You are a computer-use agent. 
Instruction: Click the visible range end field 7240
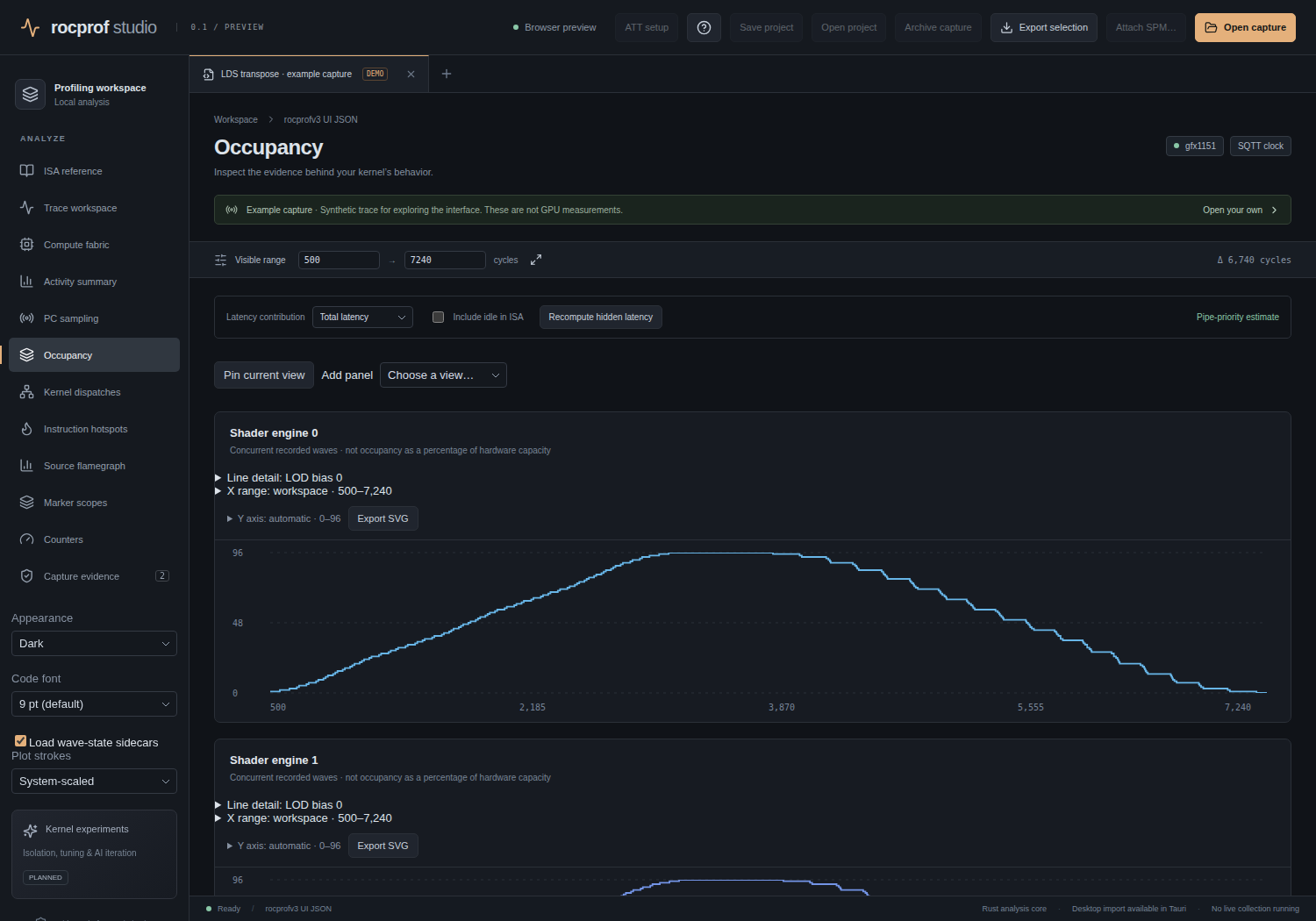[x=445, y=260]
